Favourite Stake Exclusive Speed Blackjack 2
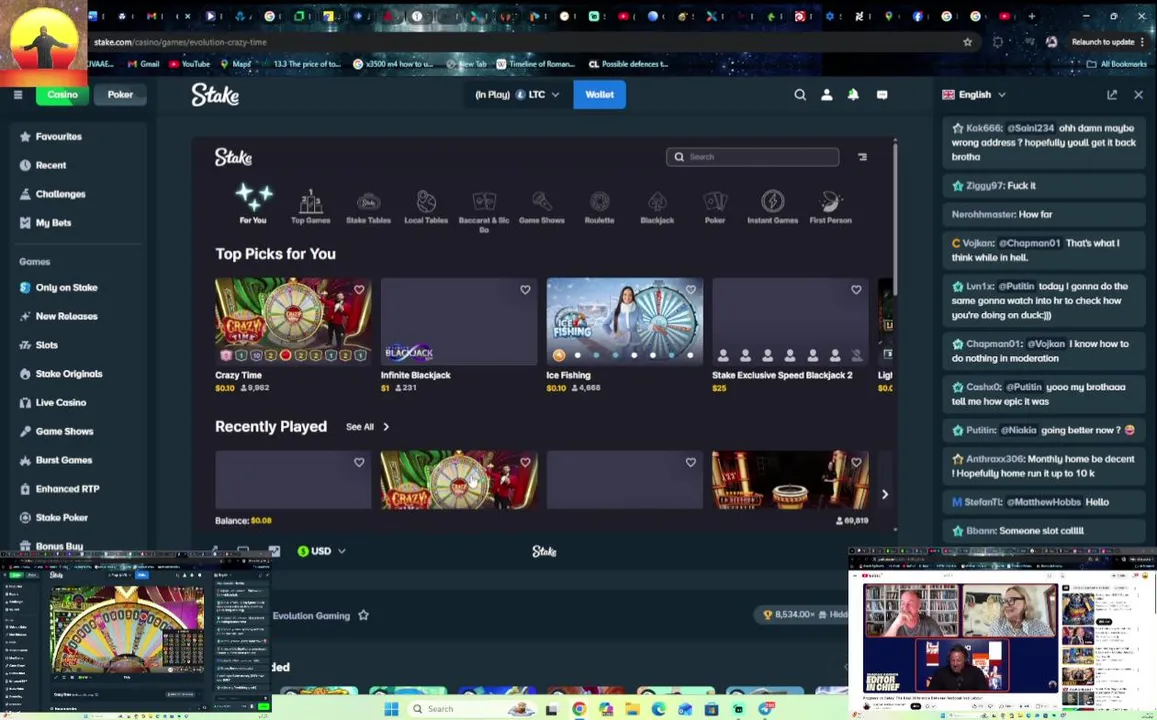 tap(856, 290)
